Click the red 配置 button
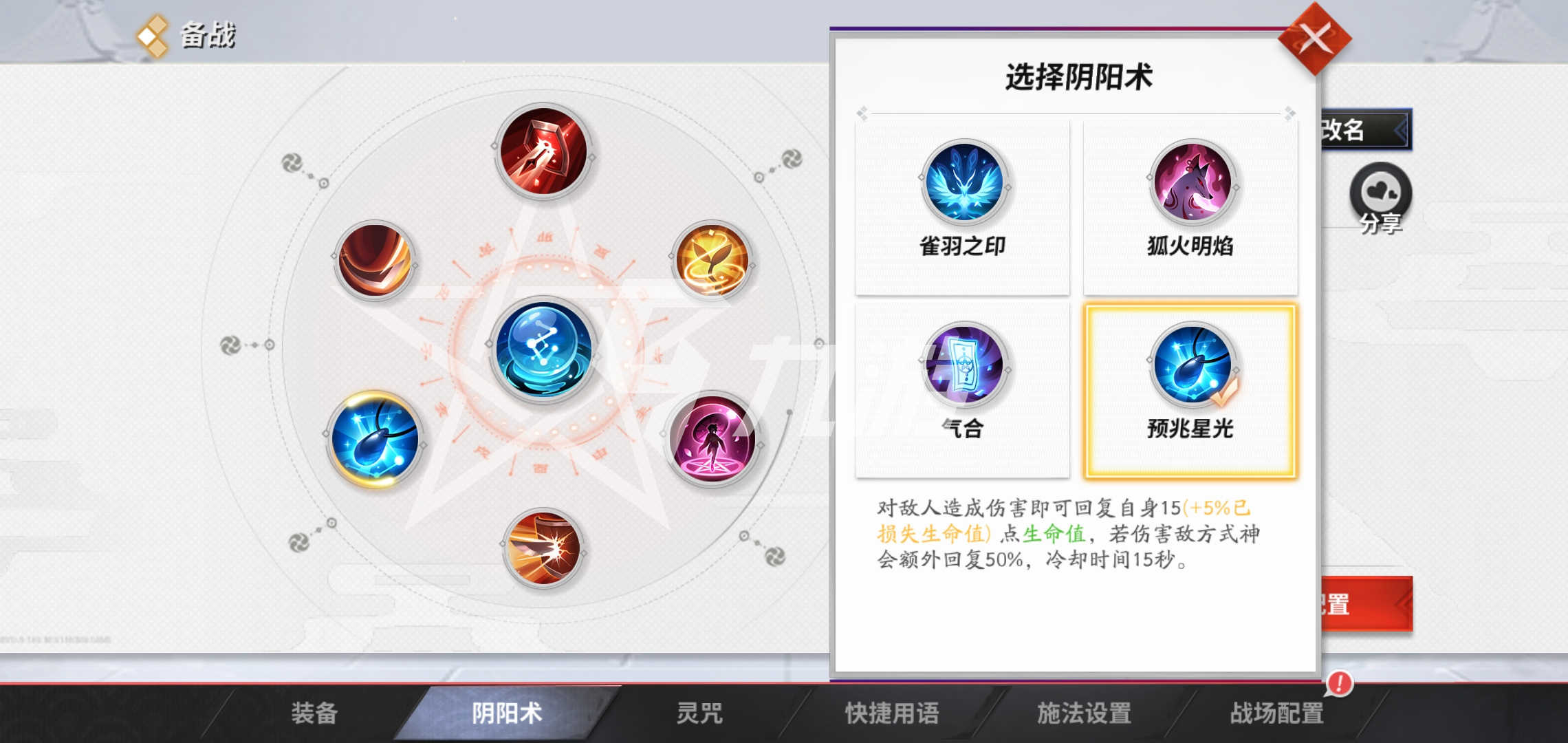Viewport: 1568px width, 743px height. [x=1365, y=604]
